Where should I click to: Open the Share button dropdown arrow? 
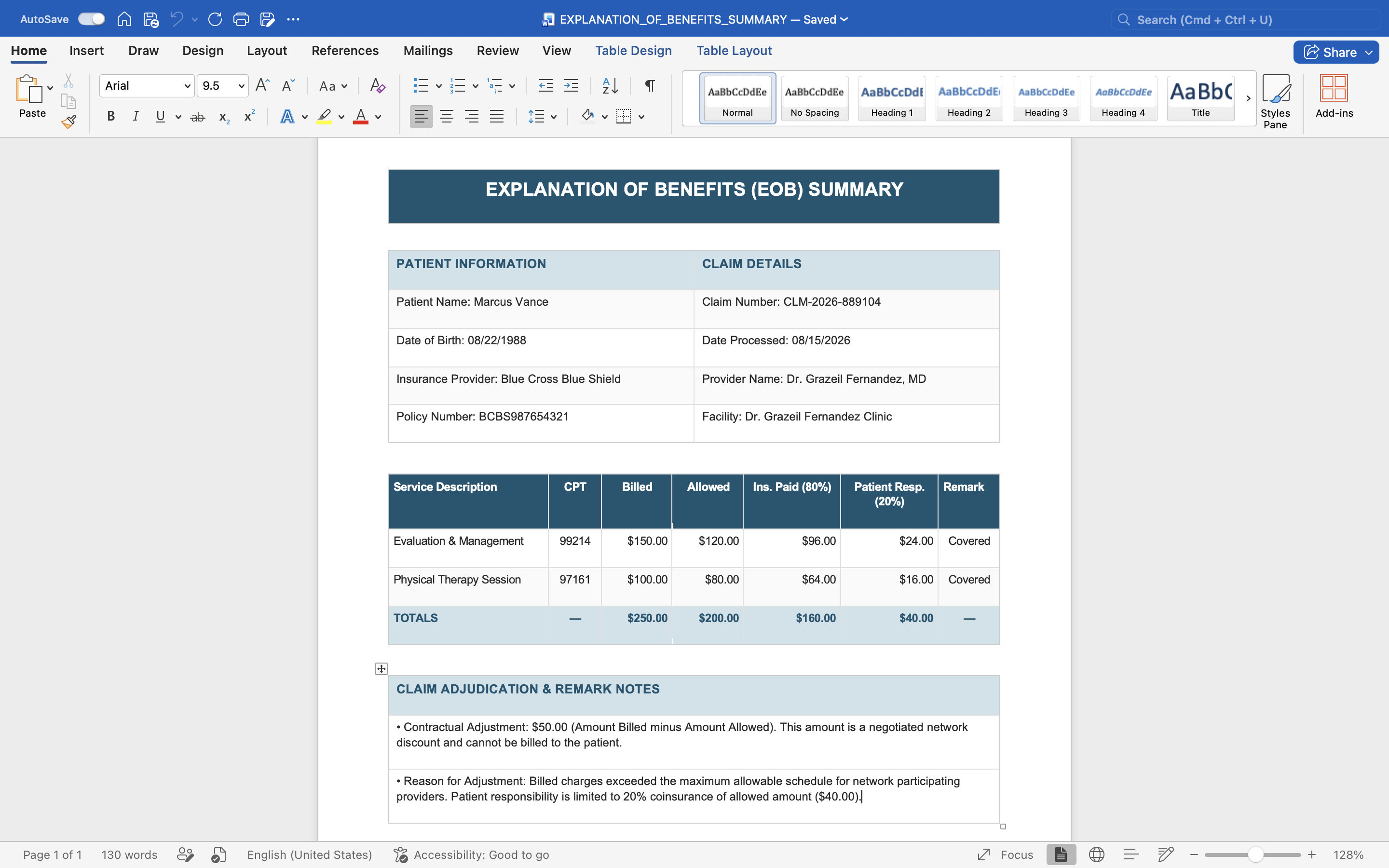pos(1369,52)
